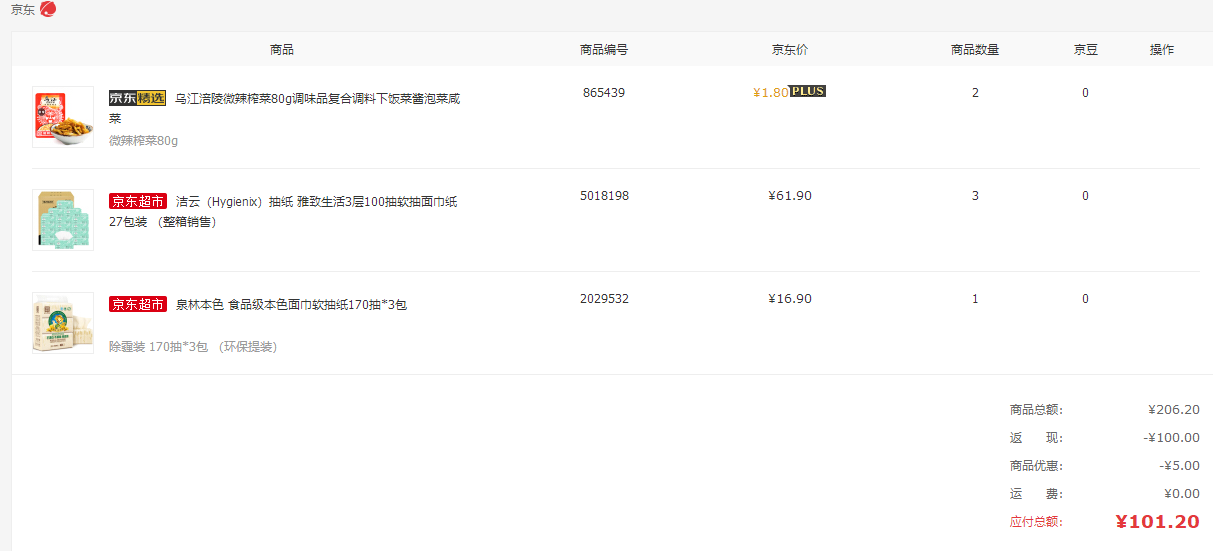This screenshot has width=1213, height=551.
Task: Click the 京豆 column header
Action: click(1085, 49)
